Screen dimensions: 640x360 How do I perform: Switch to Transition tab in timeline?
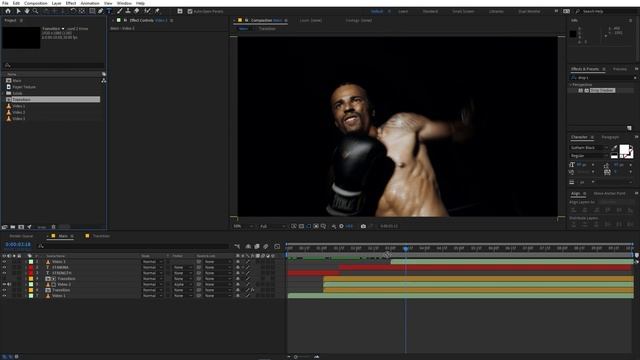click(x=101, y=236)
